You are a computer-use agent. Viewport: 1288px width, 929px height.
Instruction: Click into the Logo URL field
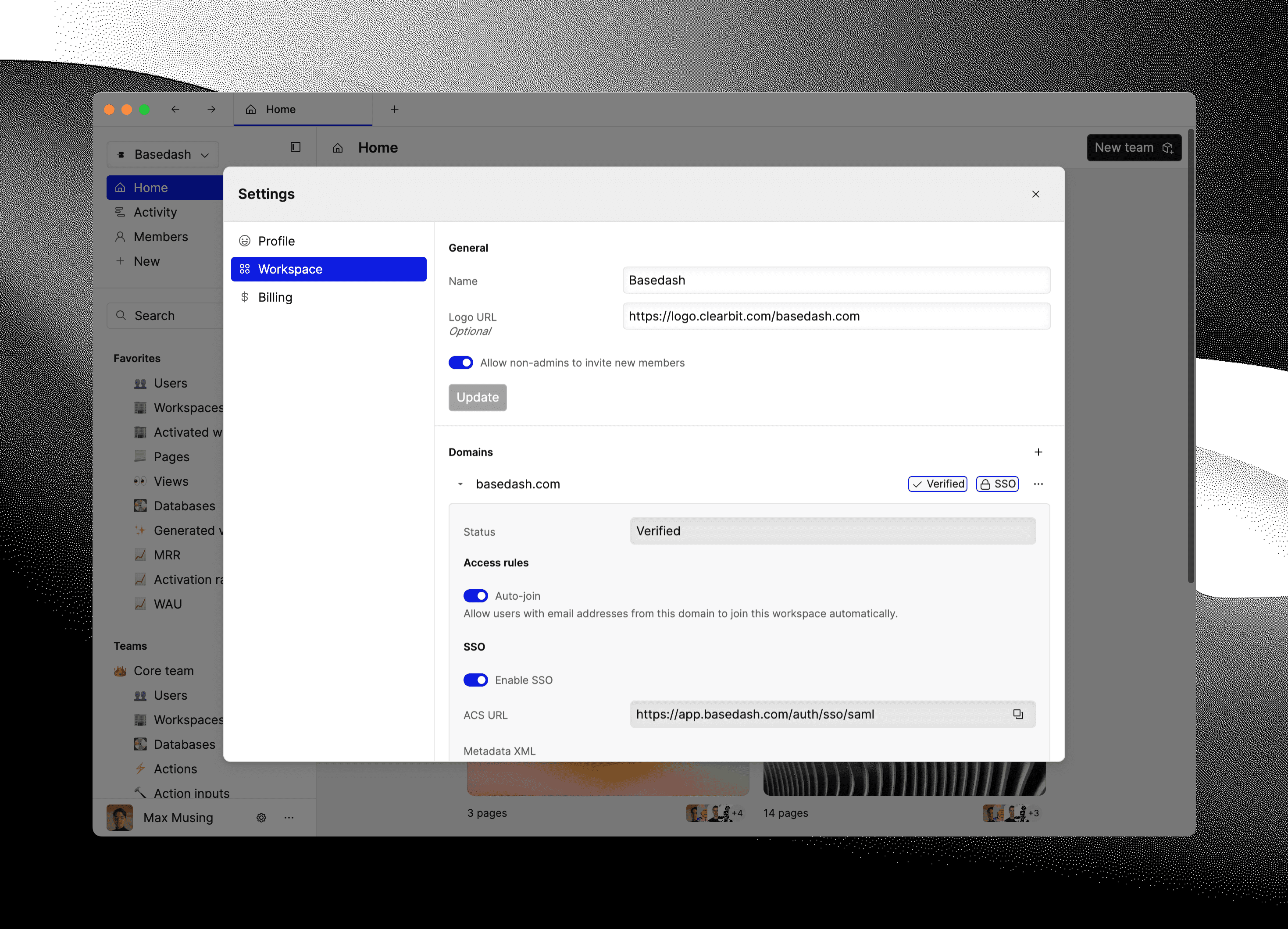pos(836,316)
